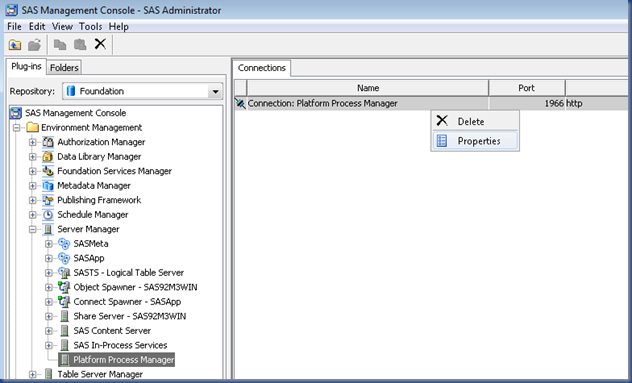Open the File menu
The image size is (632, 383).
coord(14,27)
